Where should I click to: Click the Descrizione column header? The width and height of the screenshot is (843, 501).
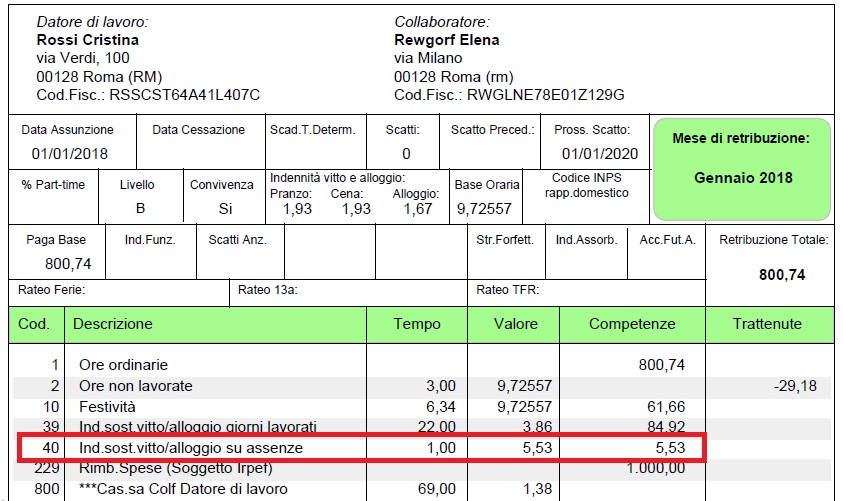pyautogui.click(x=113, y=324)
